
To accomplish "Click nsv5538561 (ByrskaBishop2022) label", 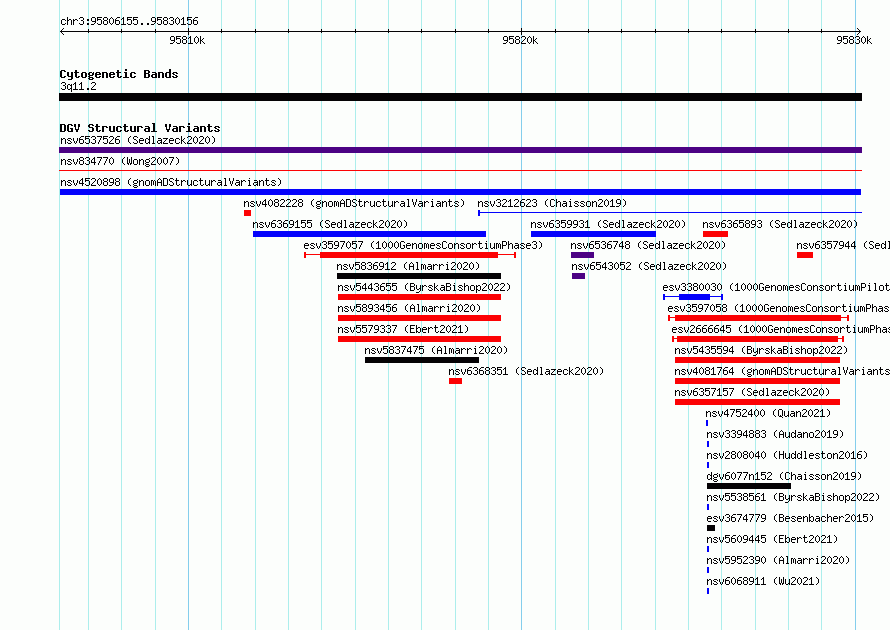I will tap(792, 497).
